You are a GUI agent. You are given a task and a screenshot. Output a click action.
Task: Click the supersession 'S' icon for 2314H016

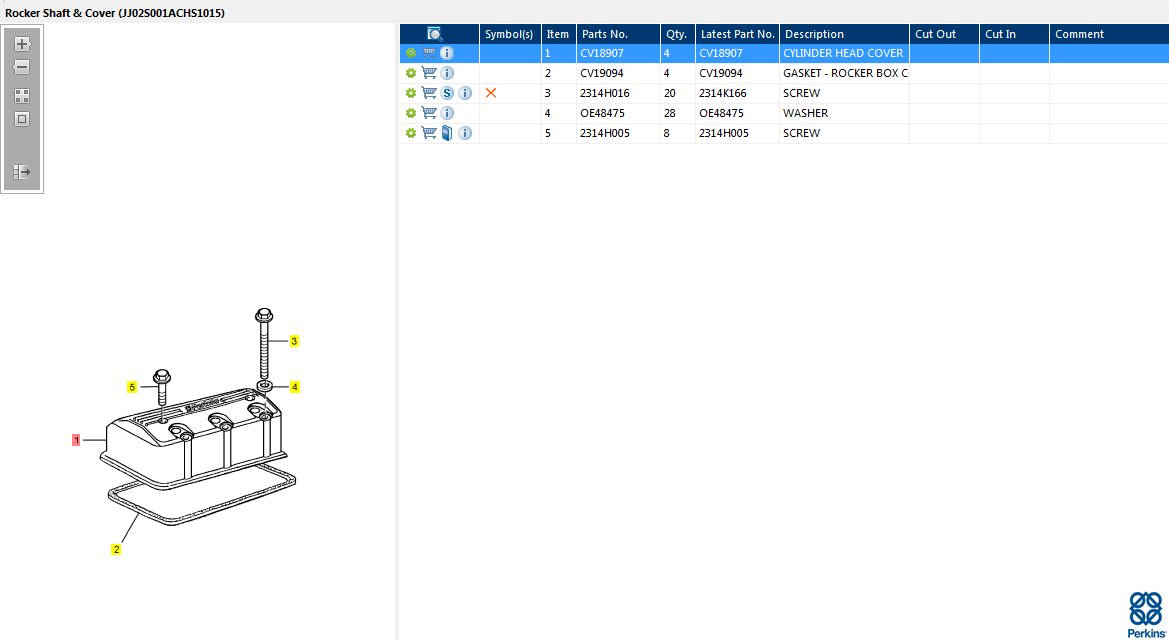click(448, 93)
